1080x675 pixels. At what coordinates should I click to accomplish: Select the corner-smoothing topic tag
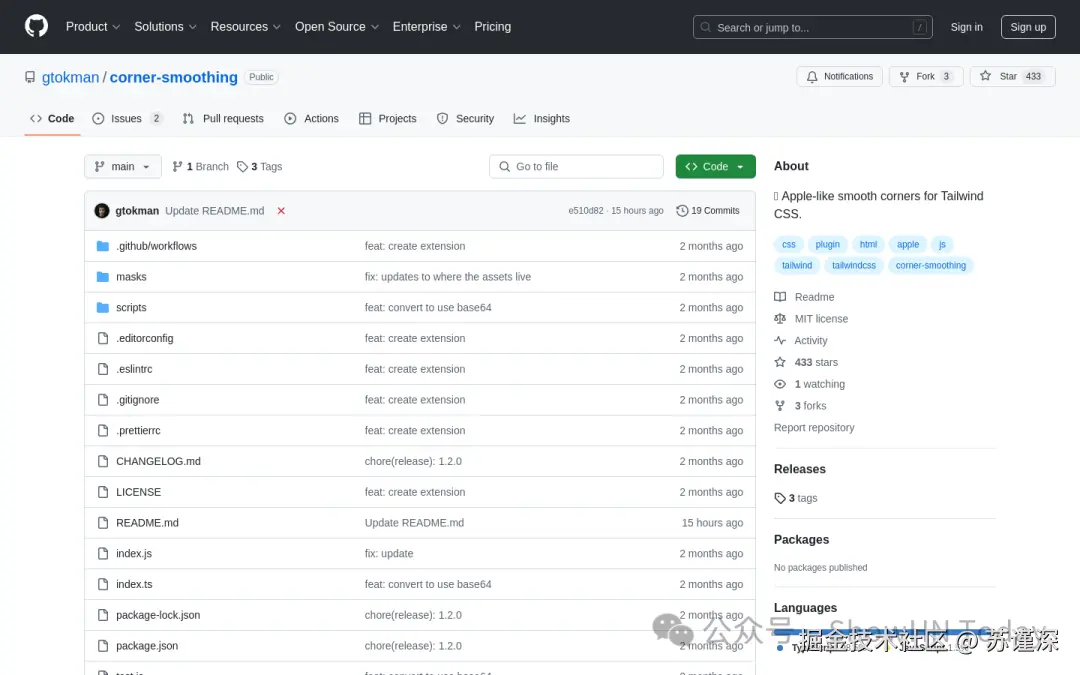[931, 265]
